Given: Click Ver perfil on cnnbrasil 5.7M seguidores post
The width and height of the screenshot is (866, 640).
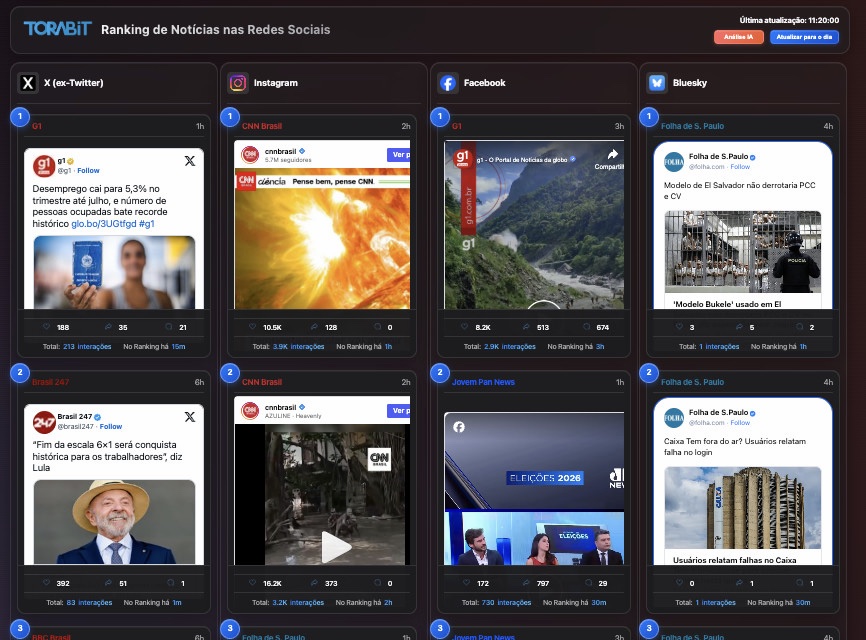Looking at the screenshot, I should 398,155.
